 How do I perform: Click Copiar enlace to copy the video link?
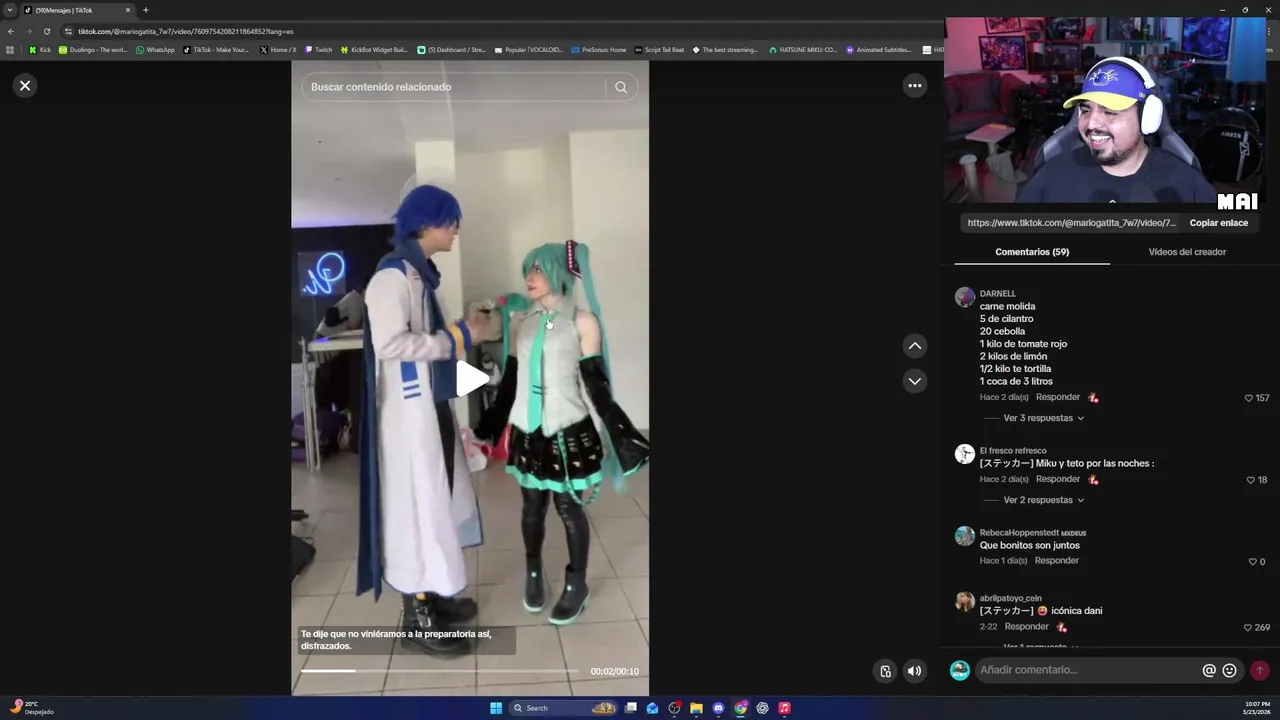(1218, 223)
